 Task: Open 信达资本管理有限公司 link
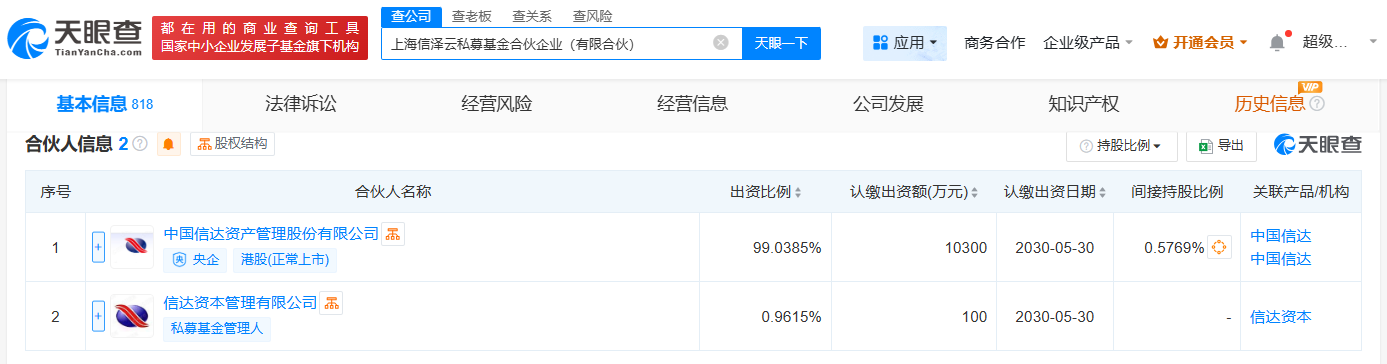tap(240, 303)
